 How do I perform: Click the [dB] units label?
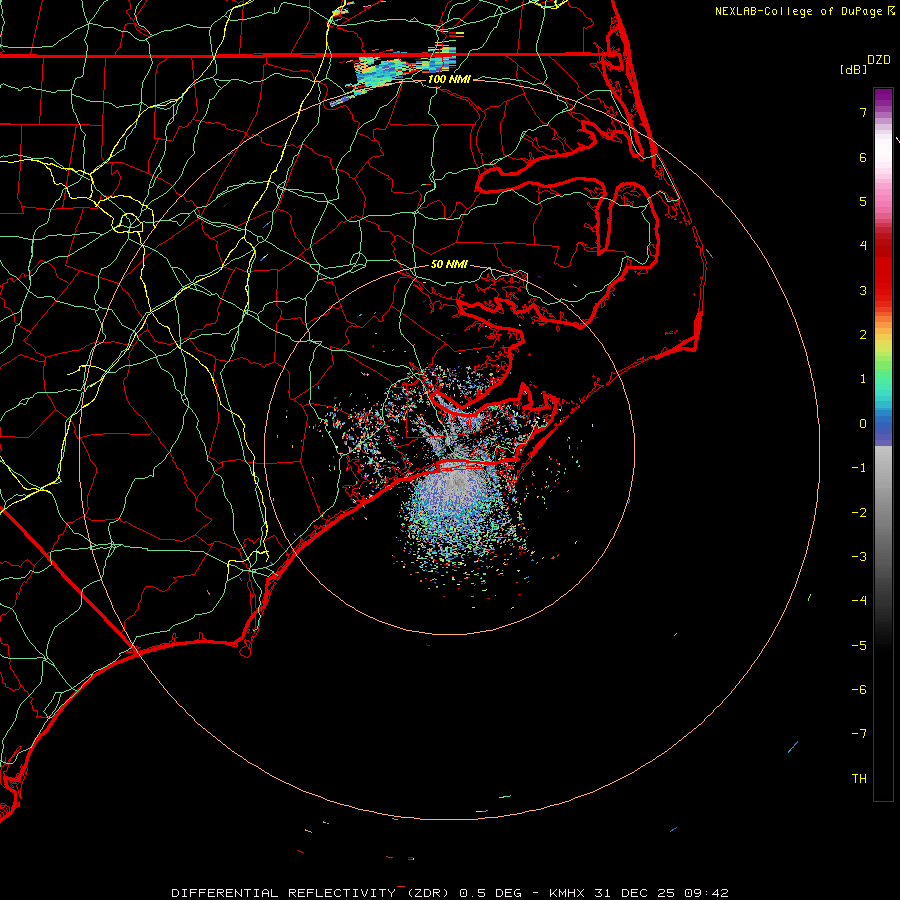point(854,69)
